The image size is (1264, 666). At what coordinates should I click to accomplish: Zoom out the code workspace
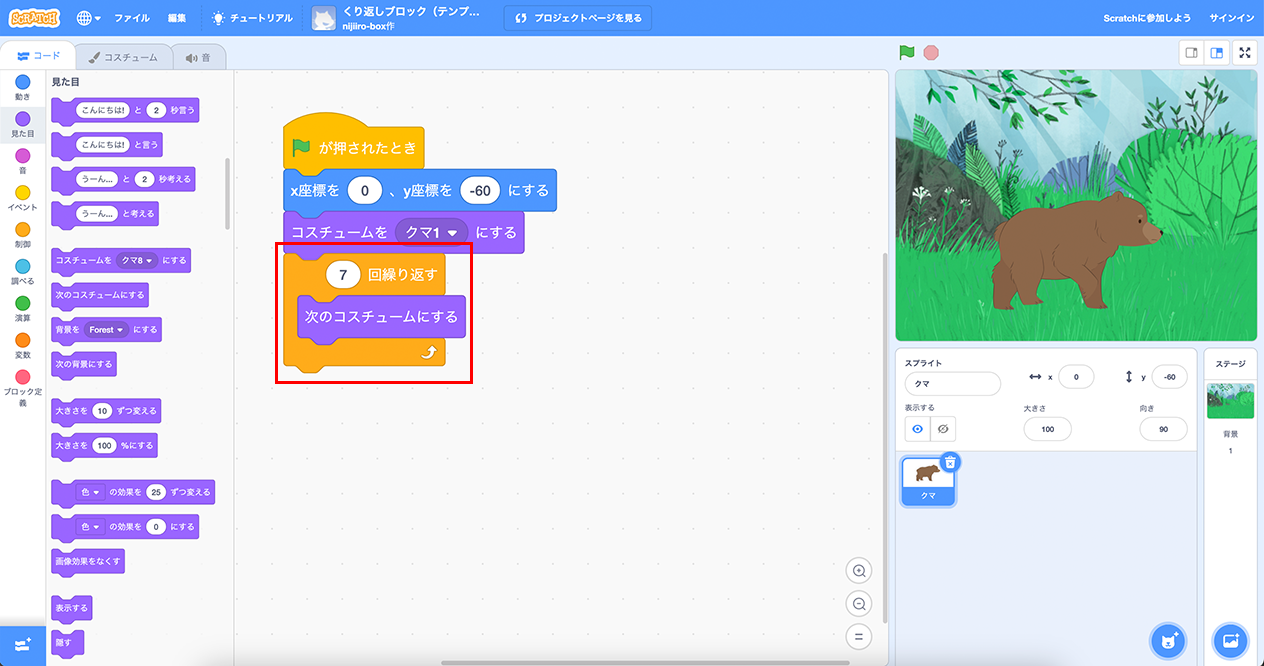coord(858,603)
